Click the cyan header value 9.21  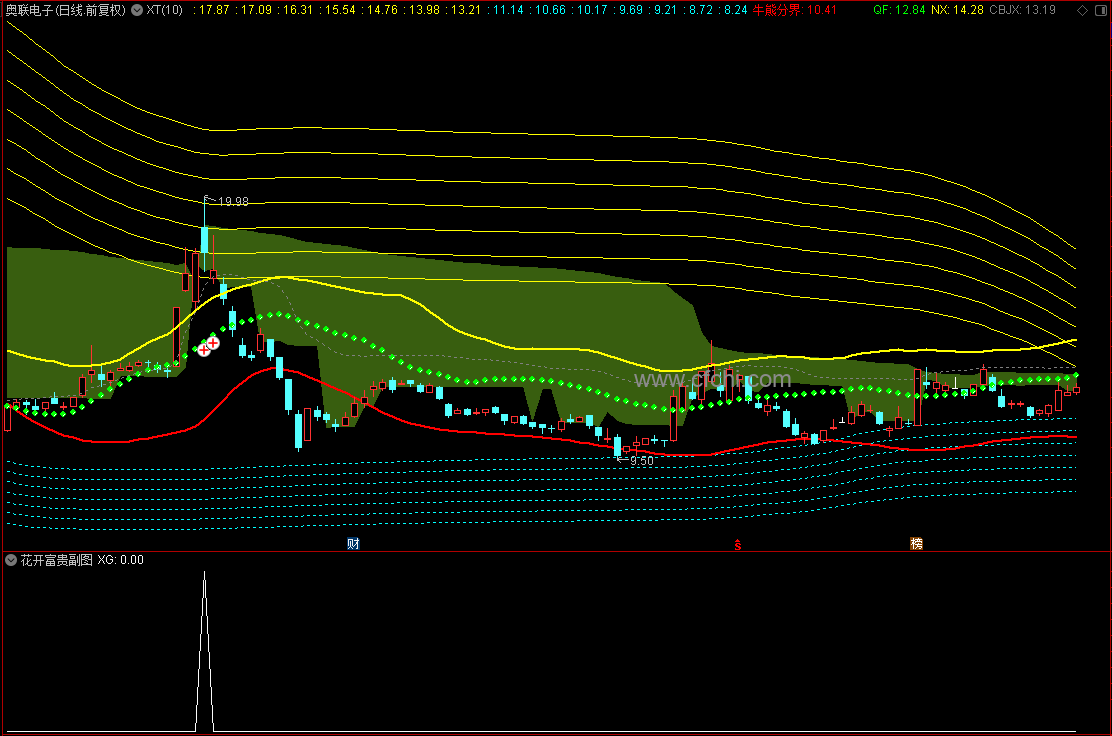tap(665, 10)
